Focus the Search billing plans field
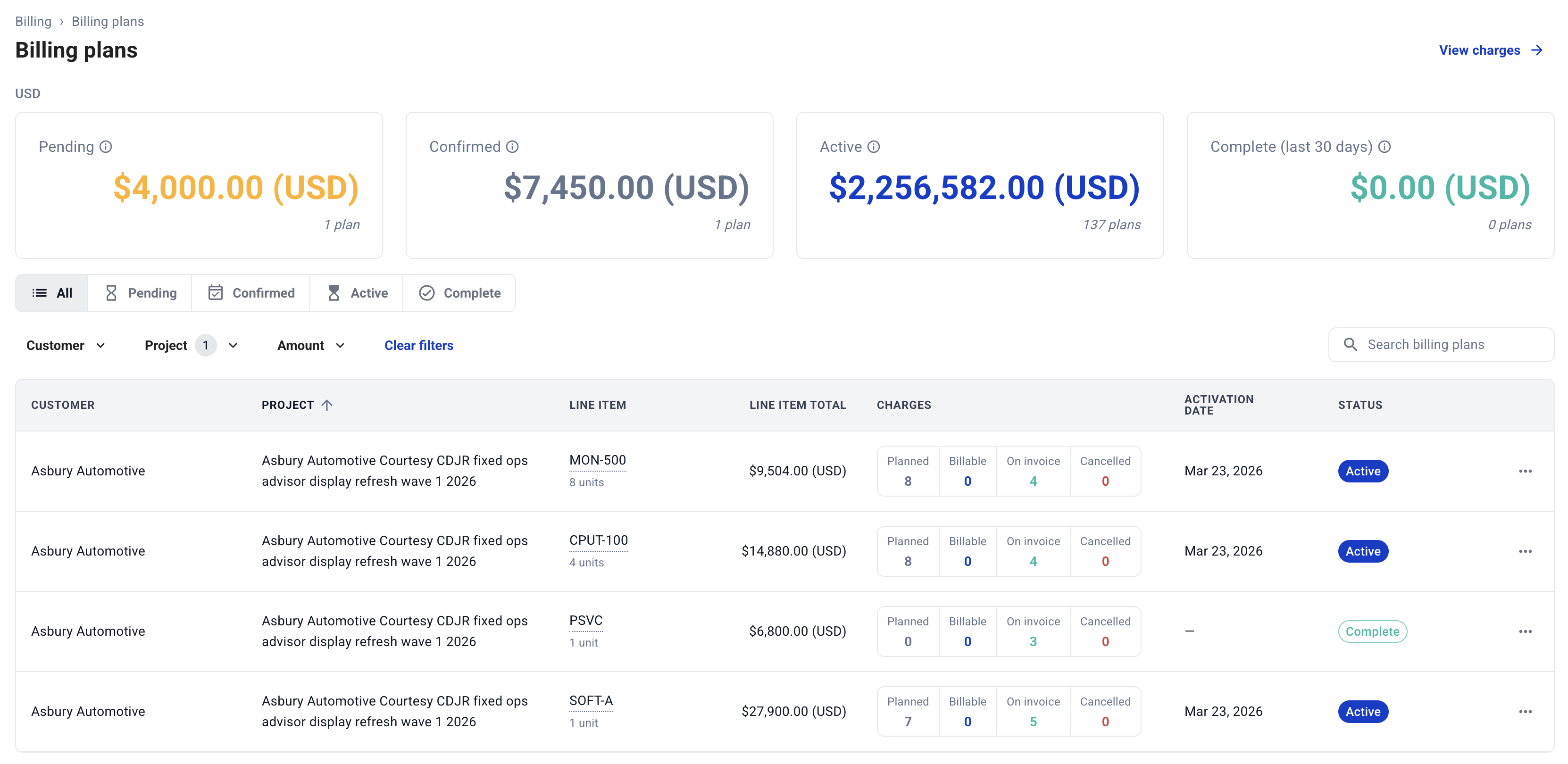1568x764 pixels. [x=1442, y=345]
